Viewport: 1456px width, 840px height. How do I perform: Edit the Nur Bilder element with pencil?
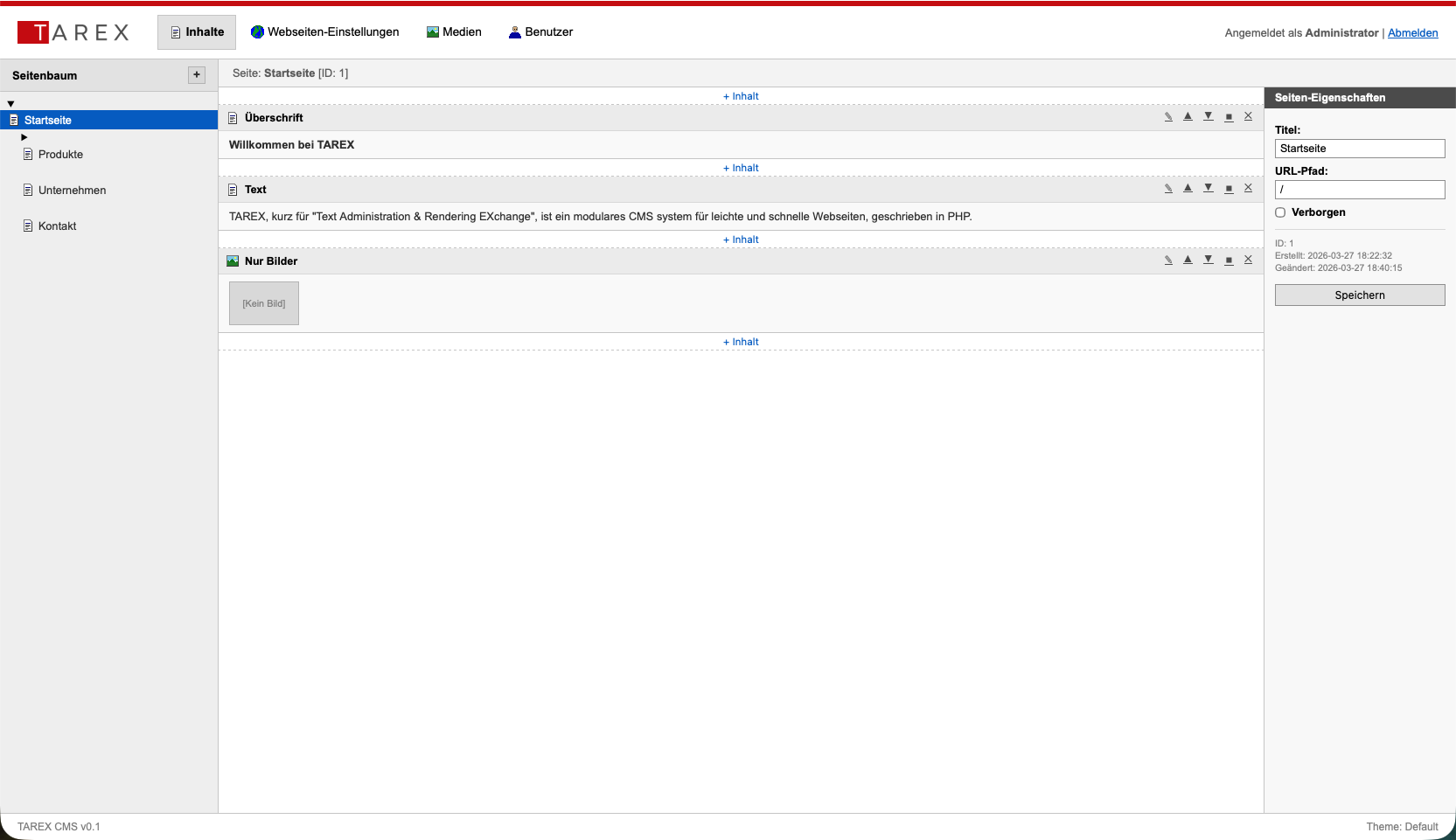pyautogui.click(x=1168, y=260)
